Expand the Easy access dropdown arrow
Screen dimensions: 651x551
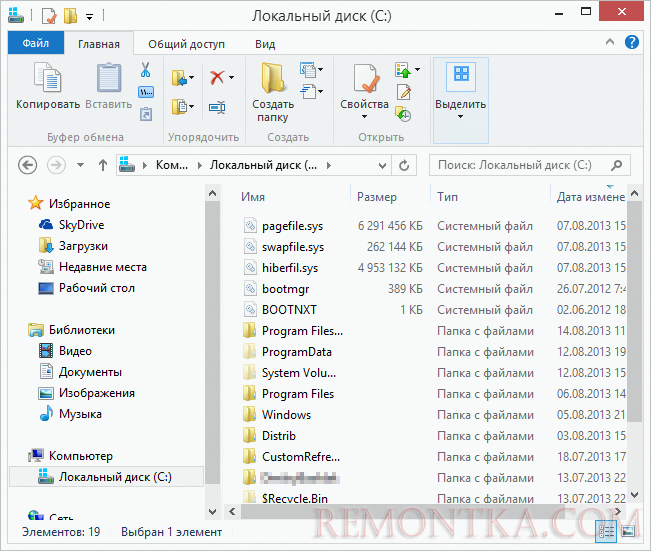point(321,91)
